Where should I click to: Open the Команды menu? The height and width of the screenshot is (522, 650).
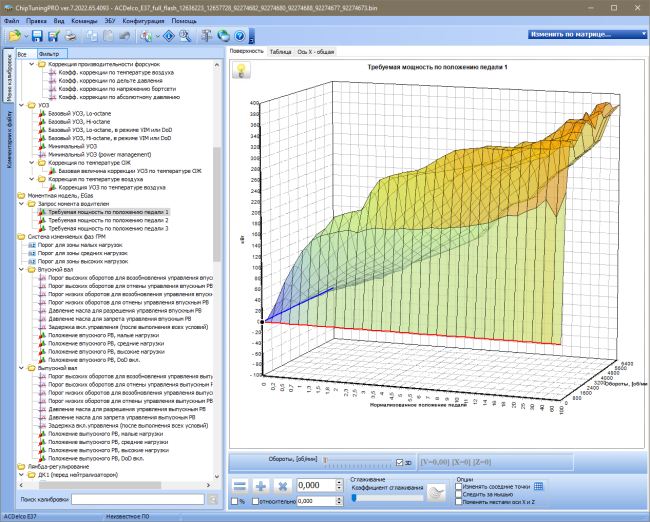84,21
